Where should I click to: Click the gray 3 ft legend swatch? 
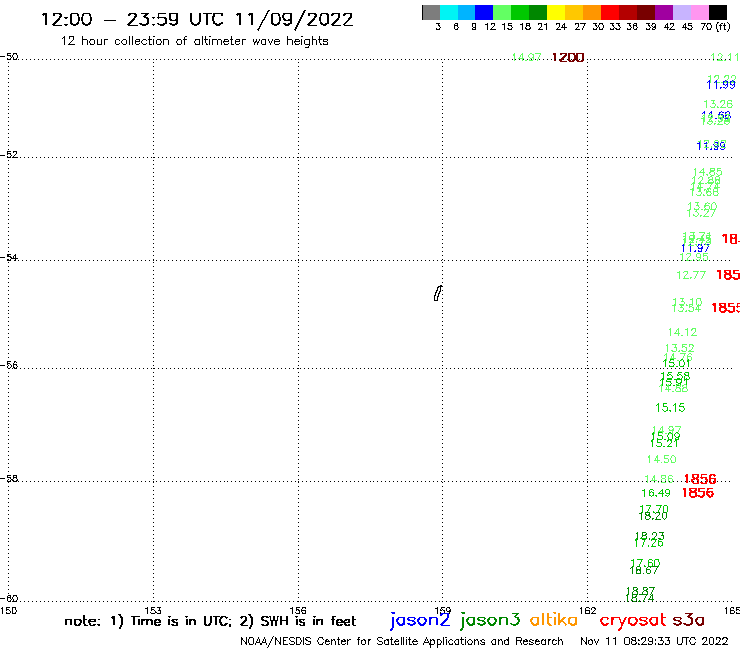431,13
